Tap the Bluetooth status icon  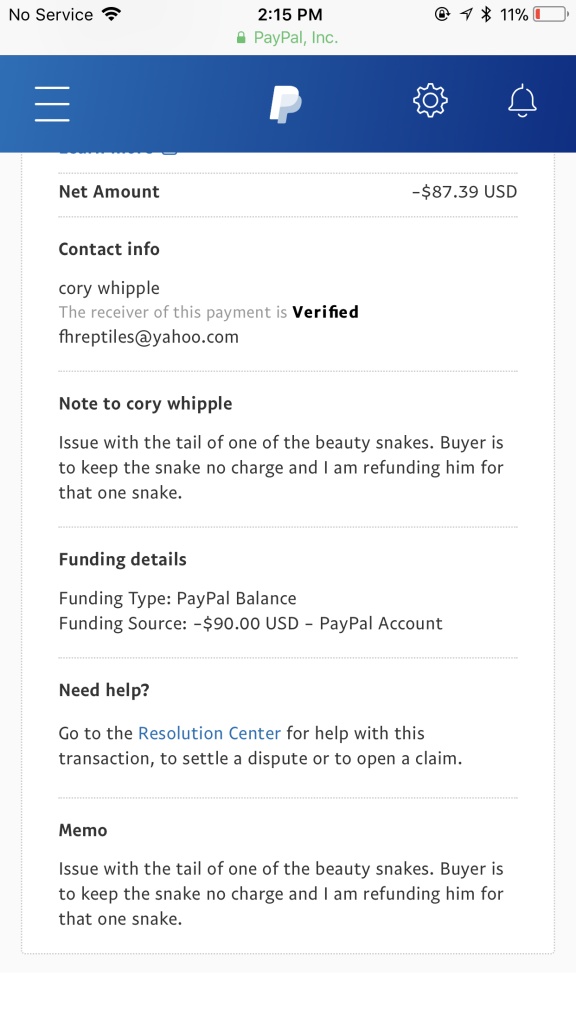(x=485, y=14)
